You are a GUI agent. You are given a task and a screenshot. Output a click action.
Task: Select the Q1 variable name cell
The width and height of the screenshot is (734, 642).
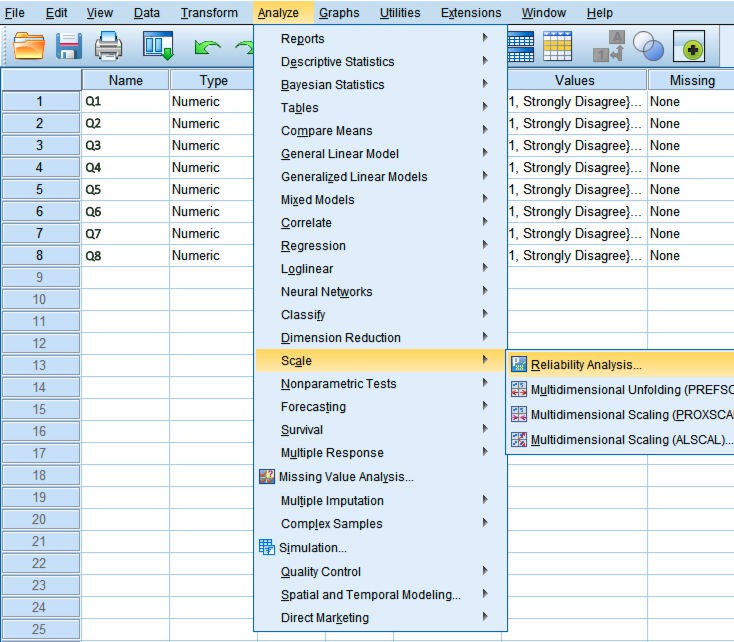click(125, 101)
